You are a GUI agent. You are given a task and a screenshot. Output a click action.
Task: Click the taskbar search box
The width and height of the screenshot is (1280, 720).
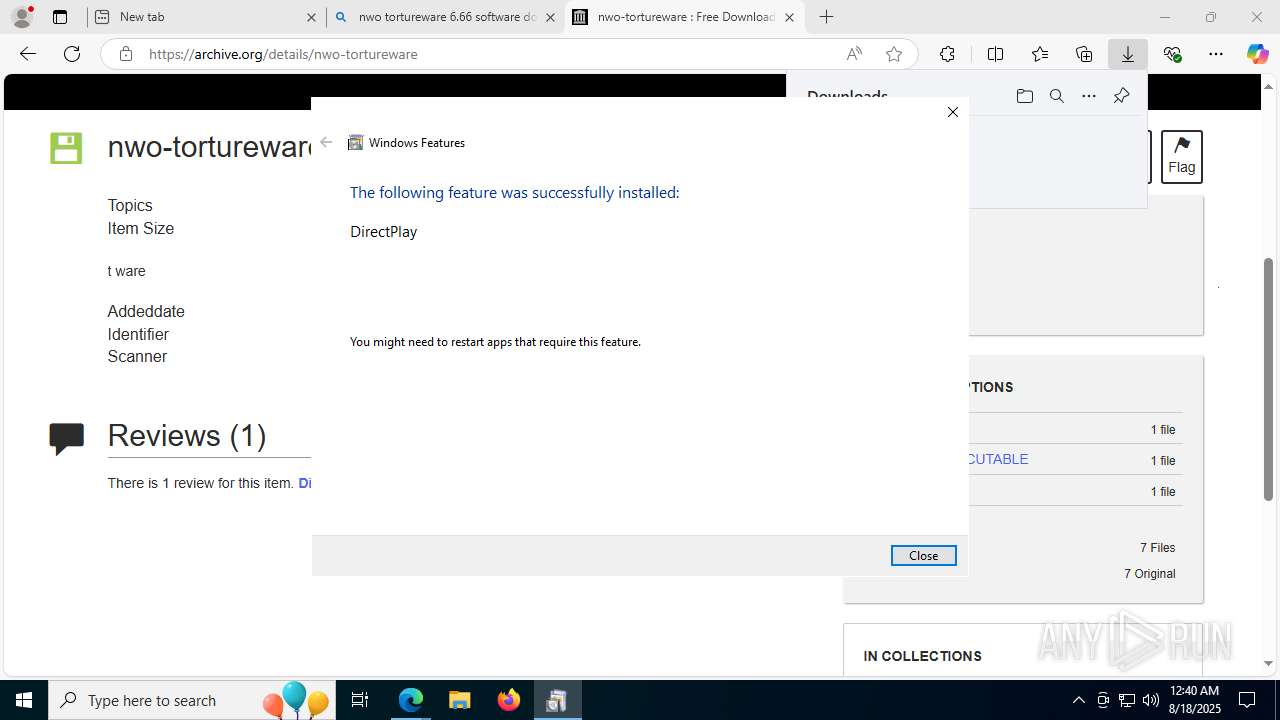point(193,700)
